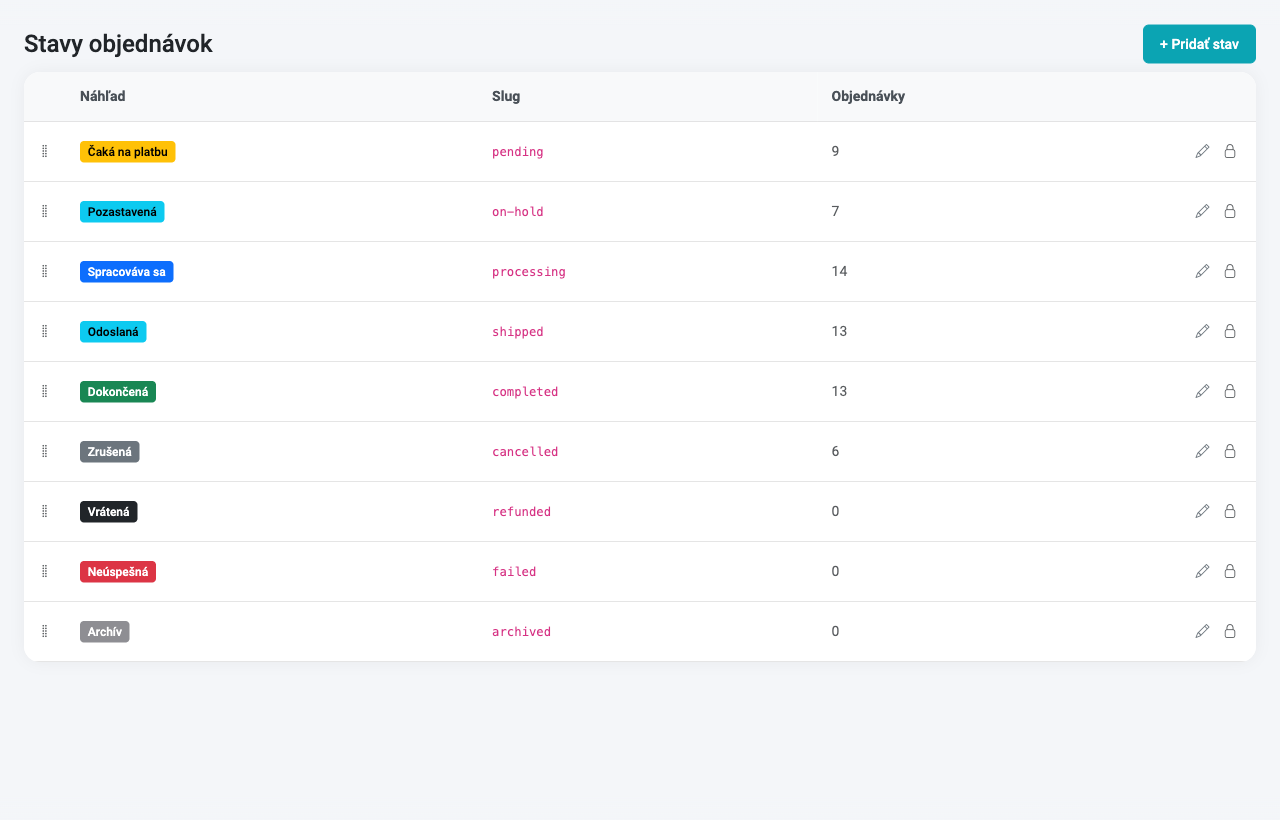Click the 'on-hold' slug
This screenshot has width=1280, height=820.
(518, 212)
